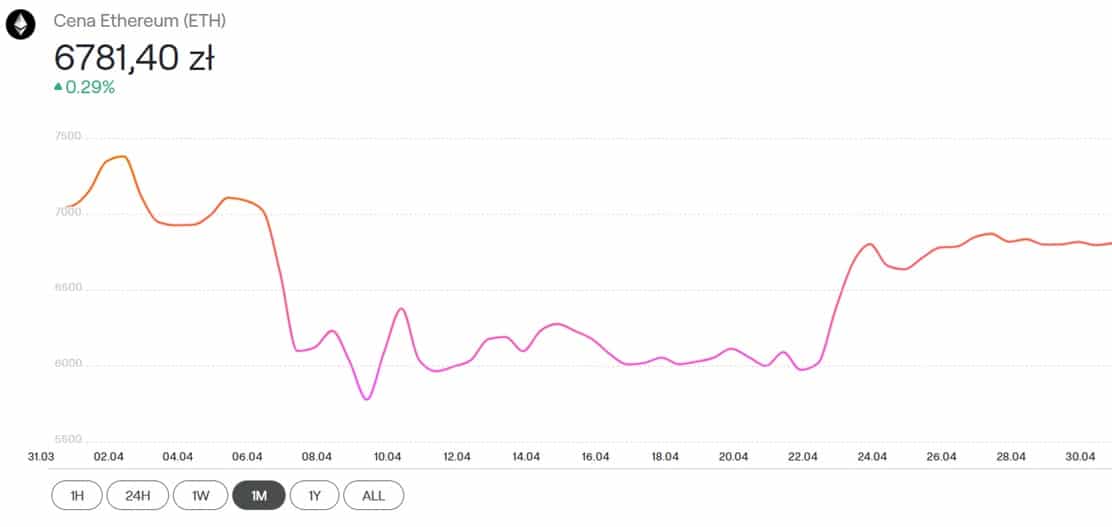Click the 6000 price axis label
This screenshot has width=1112, height=527.
(67, 364)
